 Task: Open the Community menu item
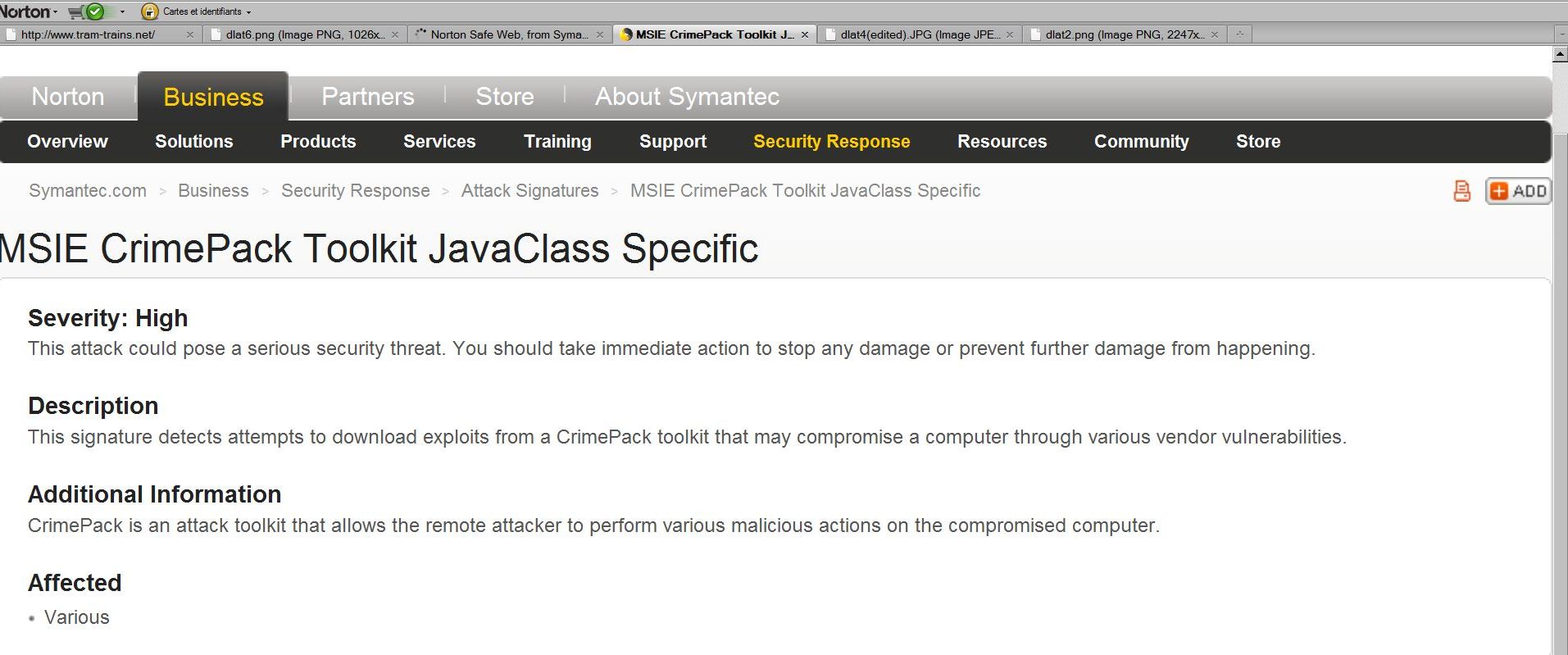point(1141,141)
